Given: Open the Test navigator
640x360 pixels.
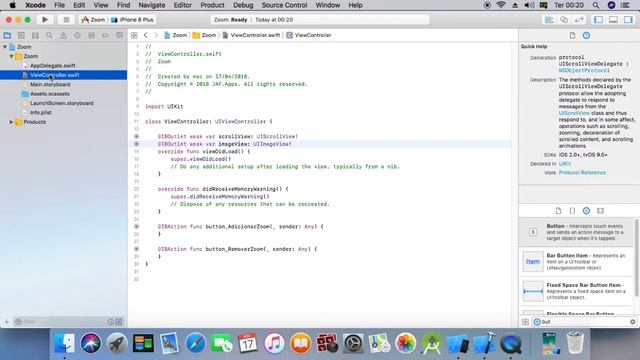Looking at the screenshot, I should (x=77, y=36).
